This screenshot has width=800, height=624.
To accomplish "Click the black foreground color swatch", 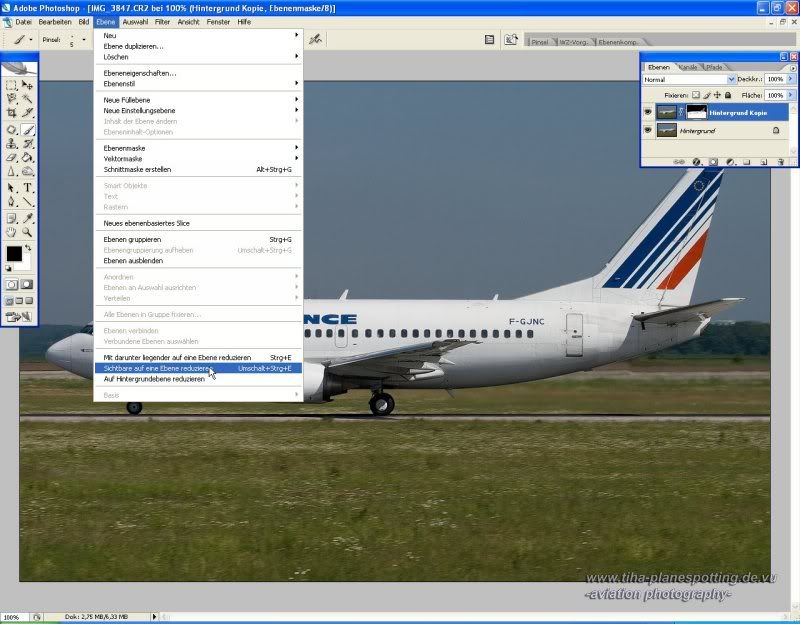I will pos(14,254).
